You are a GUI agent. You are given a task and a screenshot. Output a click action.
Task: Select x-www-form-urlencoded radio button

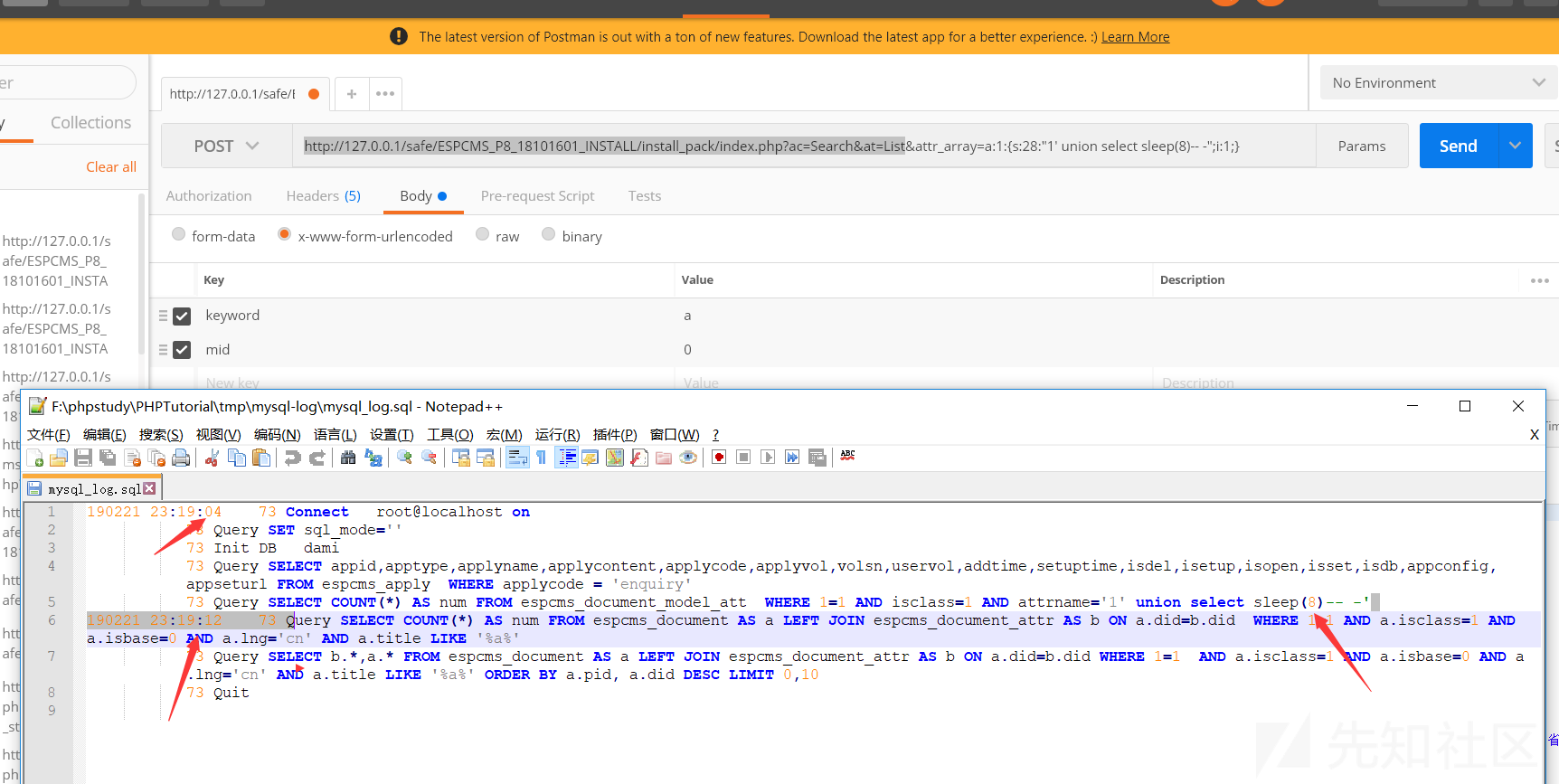[x=285, y=235]
